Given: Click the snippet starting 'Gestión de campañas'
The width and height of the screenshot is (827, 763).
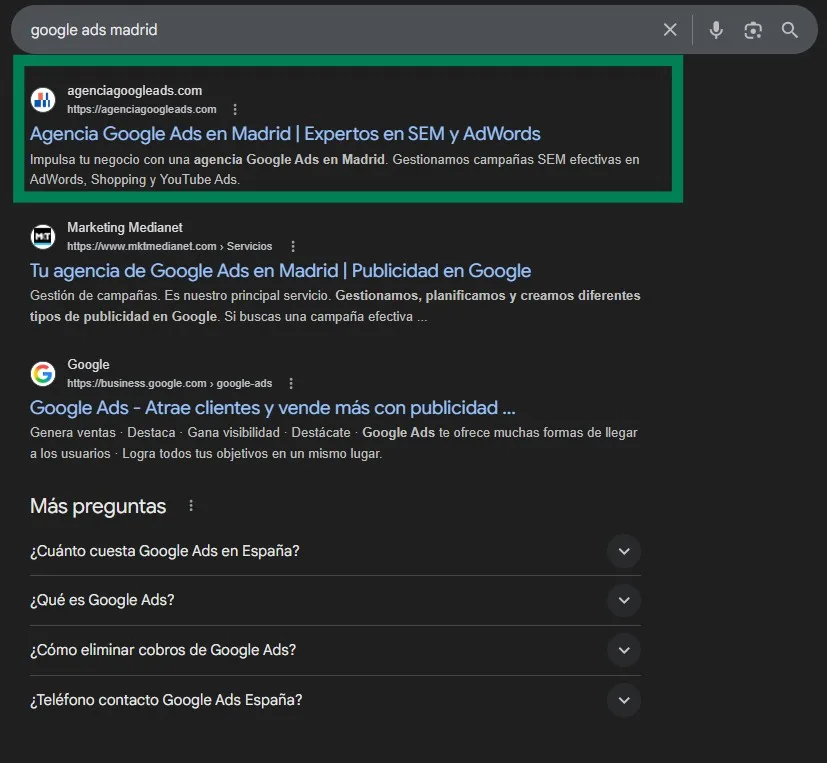Looking at the screenshot, I should pos(335,306).
